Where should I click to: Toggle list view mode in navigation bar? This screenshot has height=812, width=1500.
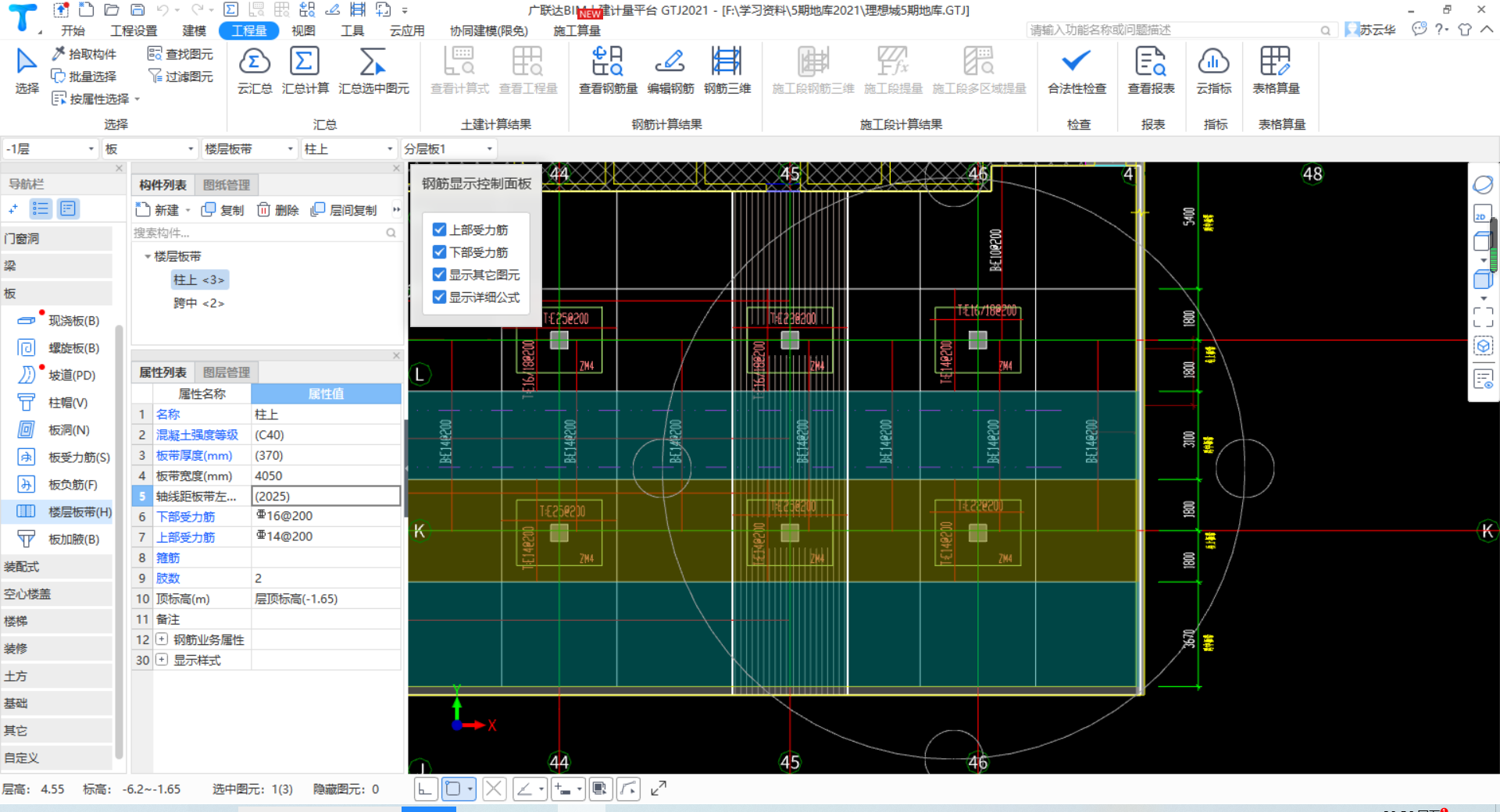click(41, 208)
